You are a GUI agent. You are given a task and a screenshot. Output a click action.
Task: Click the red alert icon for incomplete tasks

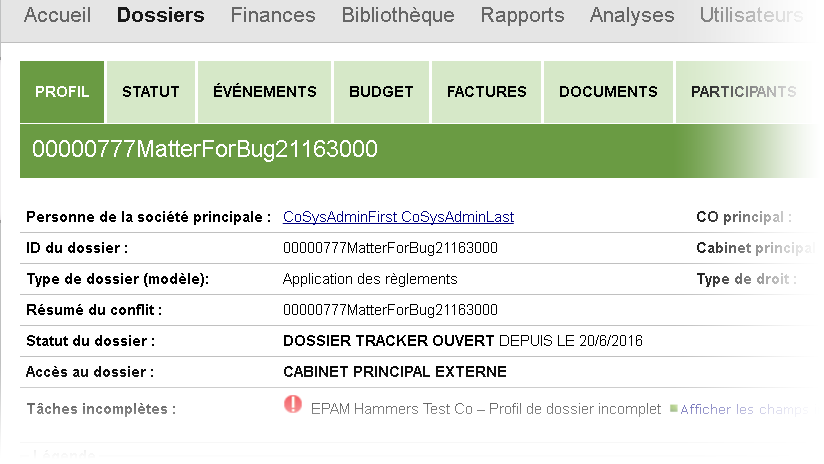point(293,405)
